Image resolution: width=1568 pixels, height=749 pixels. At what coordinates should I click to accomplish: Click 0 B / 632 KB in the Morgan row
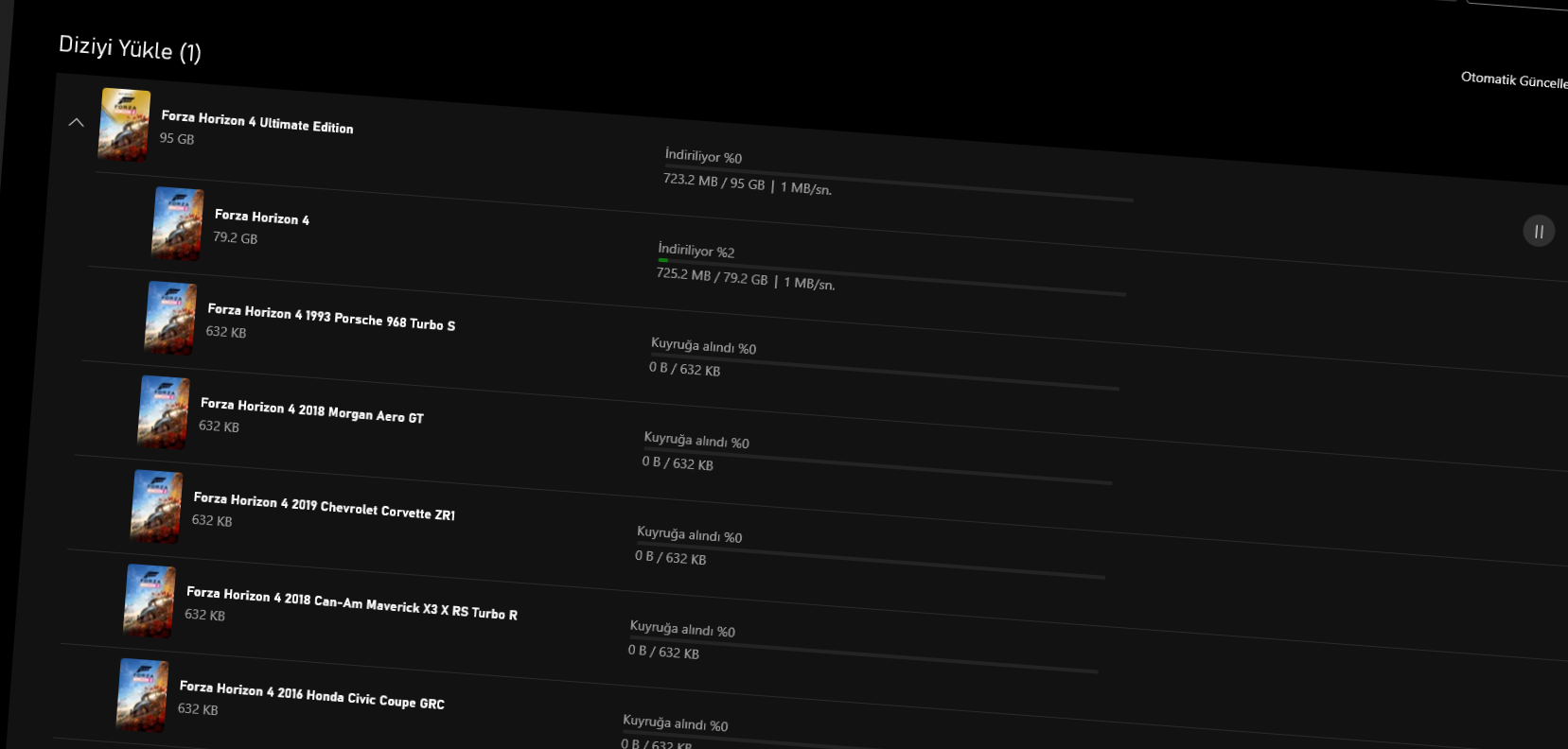click(678, 463)
